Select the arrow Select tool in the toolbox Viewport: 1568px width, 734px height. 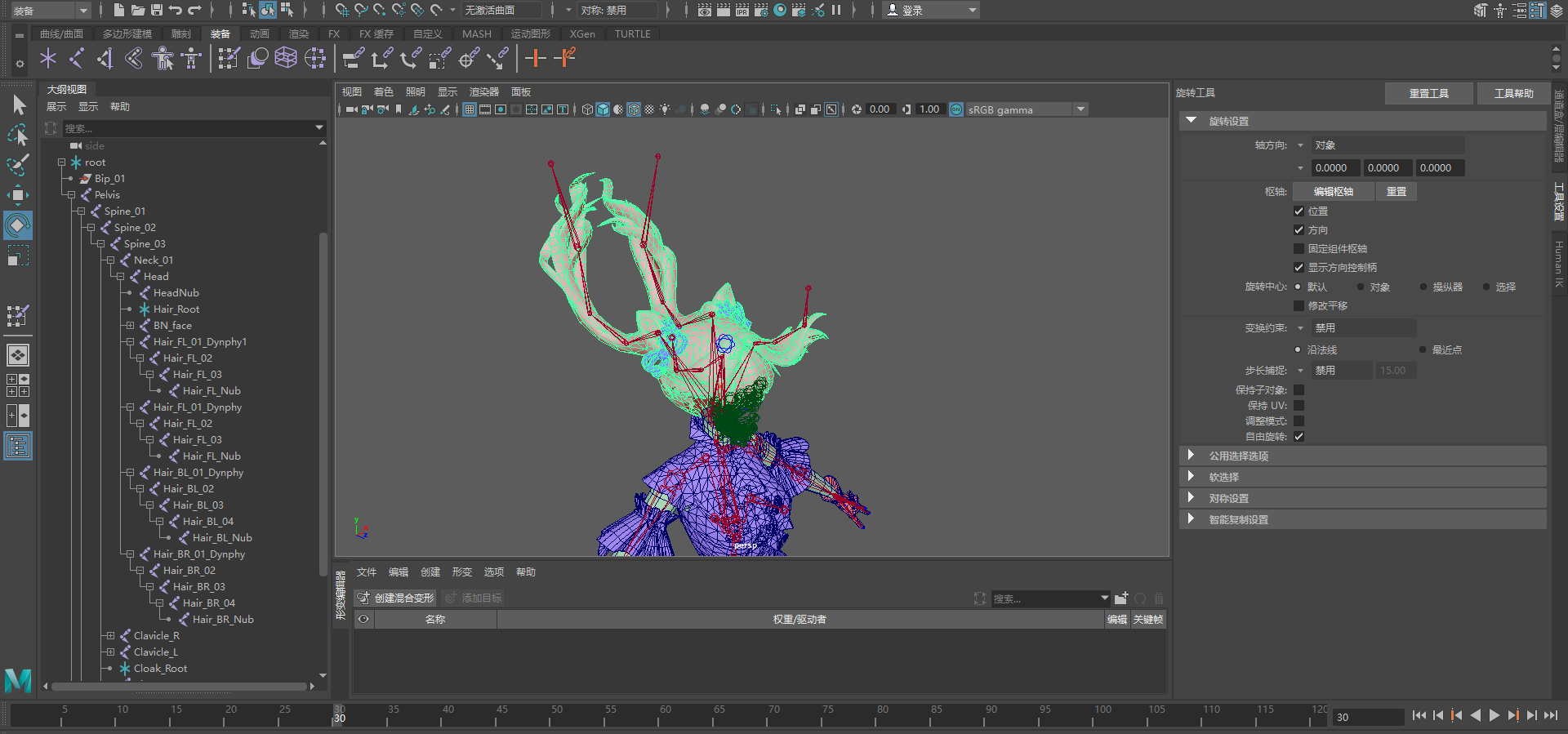point(18,105)
